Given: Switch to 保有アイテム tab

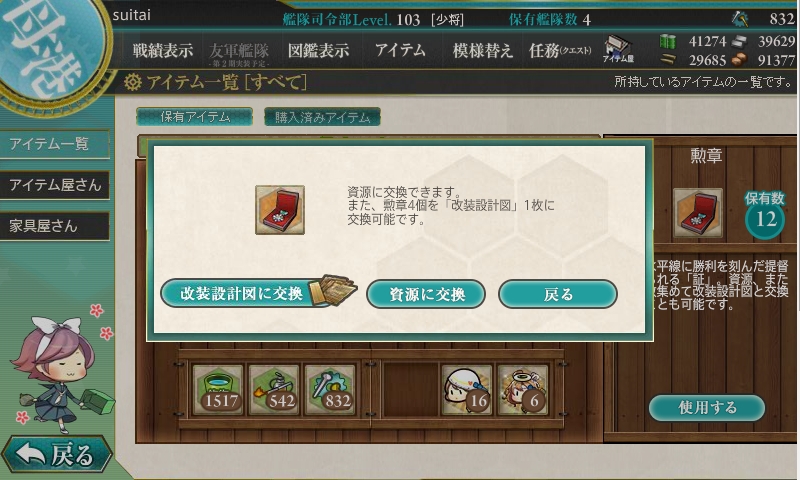Looking at the screenshot, I should tap(194, 117).
